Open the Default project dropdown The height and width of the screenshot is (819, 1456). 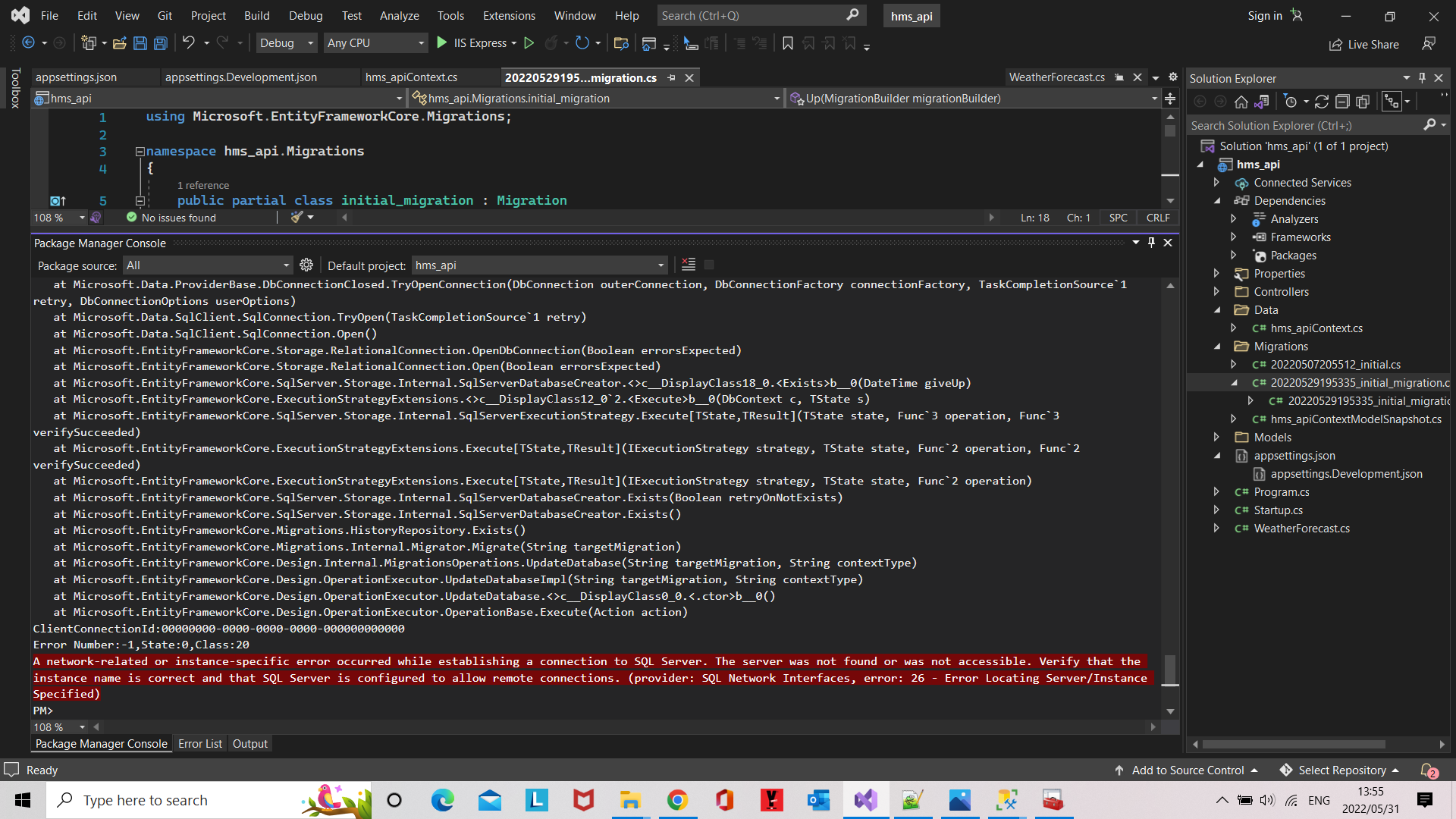659,265
